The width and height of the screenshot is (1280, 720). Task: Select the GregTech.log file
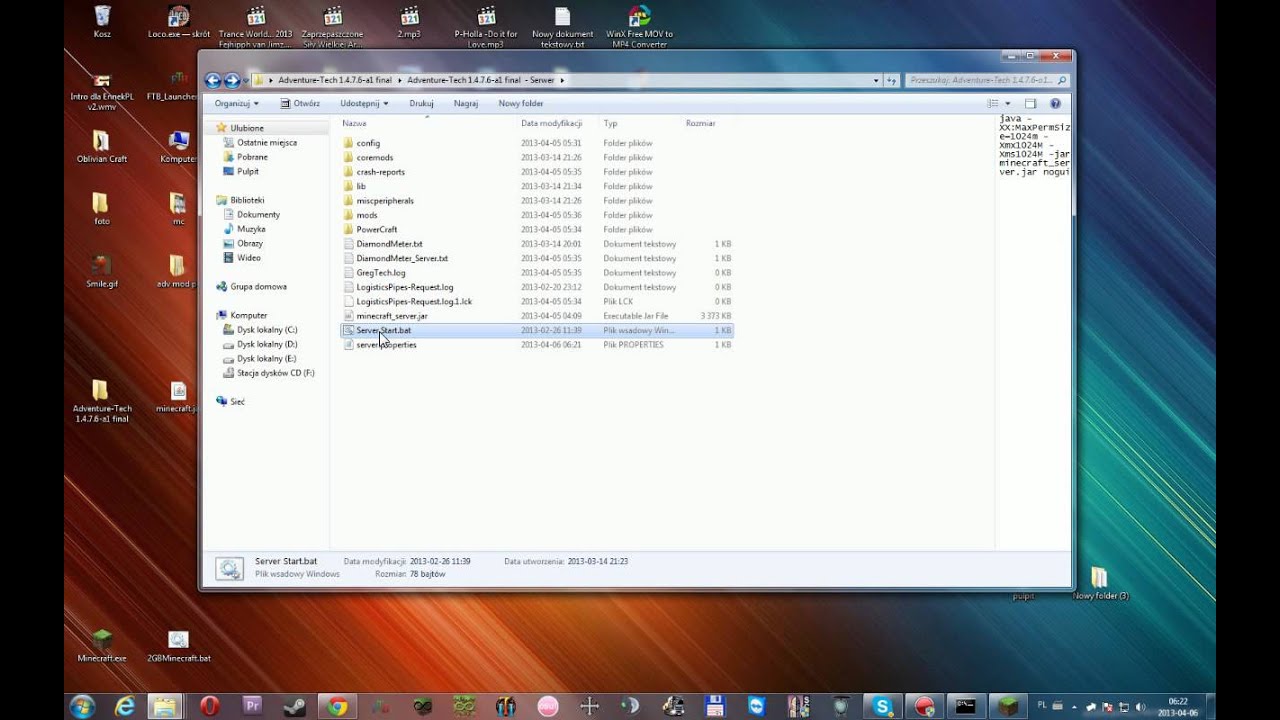[x=380, y=272]
